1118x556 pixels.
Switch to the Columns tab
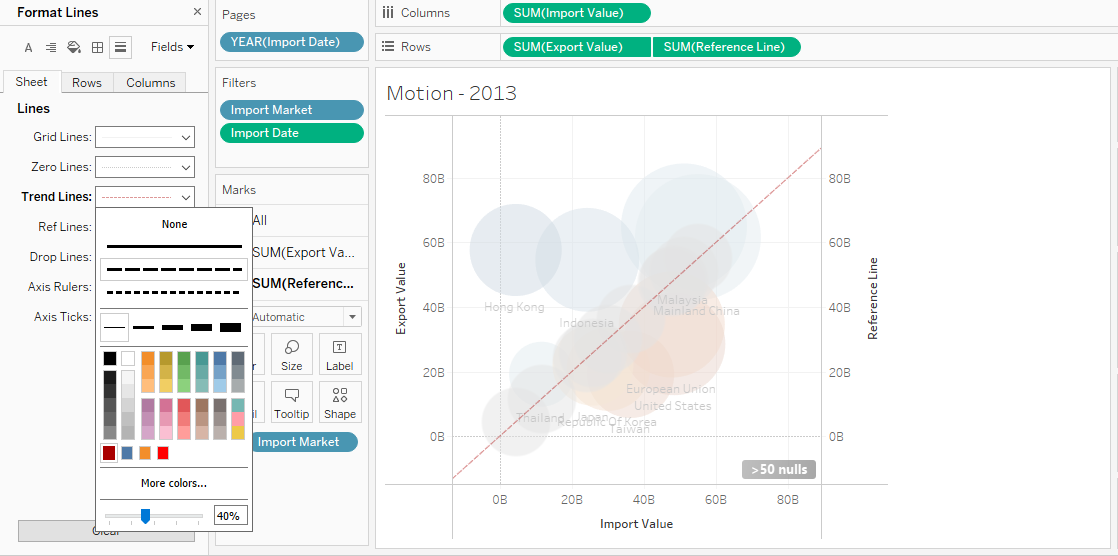point(151,83)
